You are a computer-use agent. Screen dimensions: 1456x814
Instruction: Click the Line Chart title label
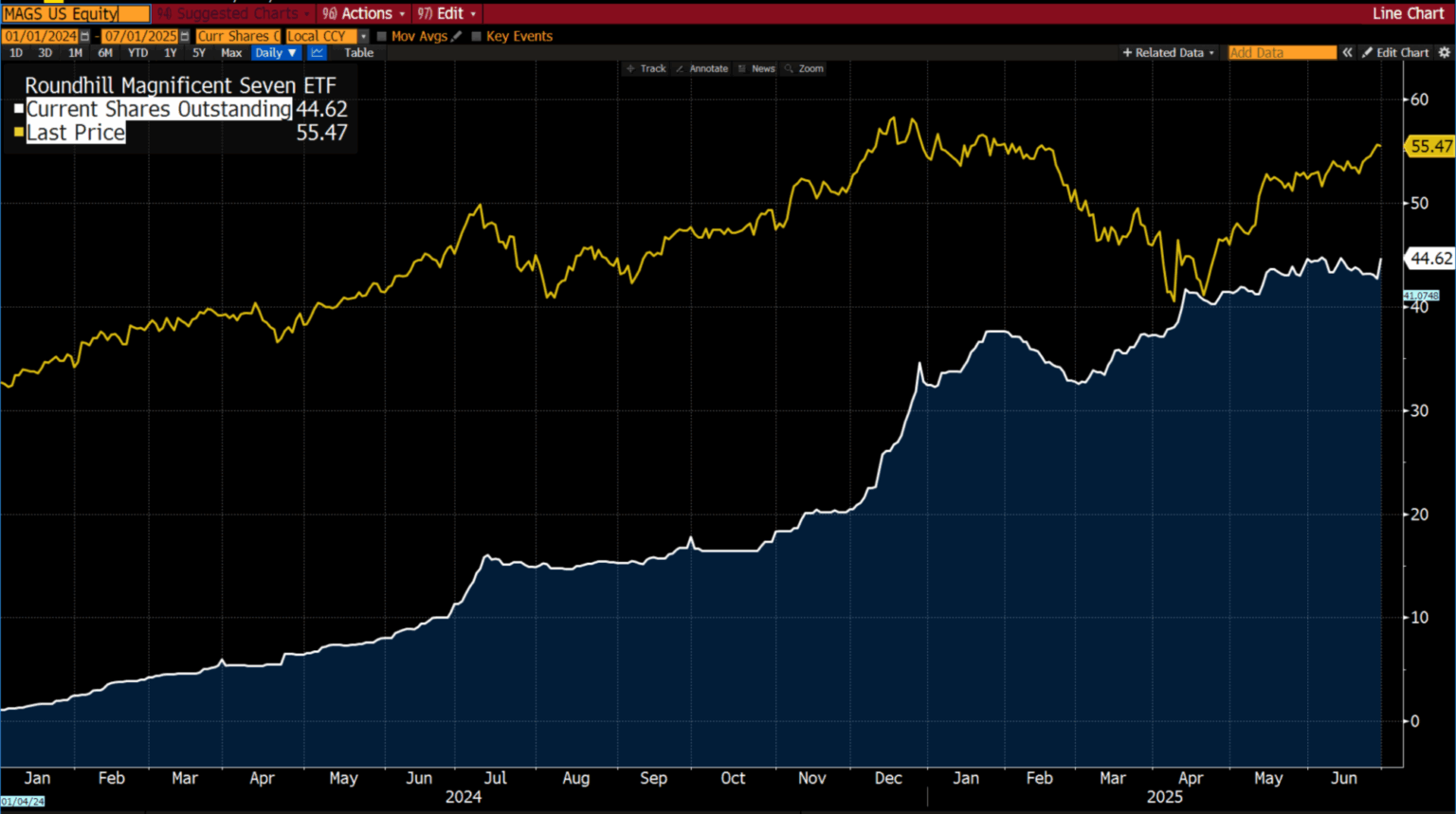click(x=1408, y=13)
